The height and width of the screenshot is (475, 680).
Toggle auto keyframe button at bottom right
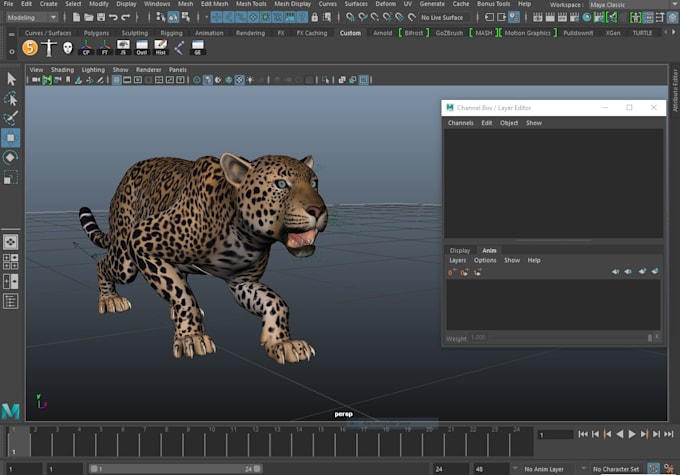(x=653, y=468)
